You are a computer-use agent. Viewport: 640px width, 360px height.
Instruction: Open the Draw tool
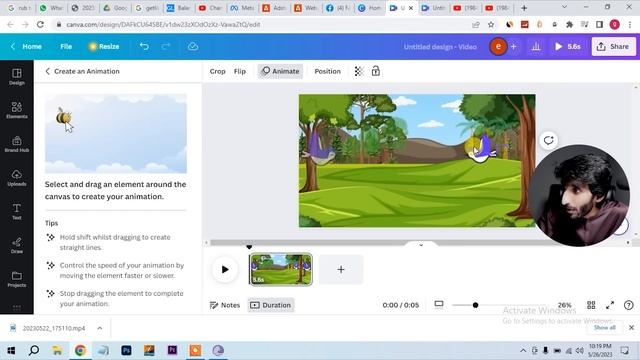[17, 245]
